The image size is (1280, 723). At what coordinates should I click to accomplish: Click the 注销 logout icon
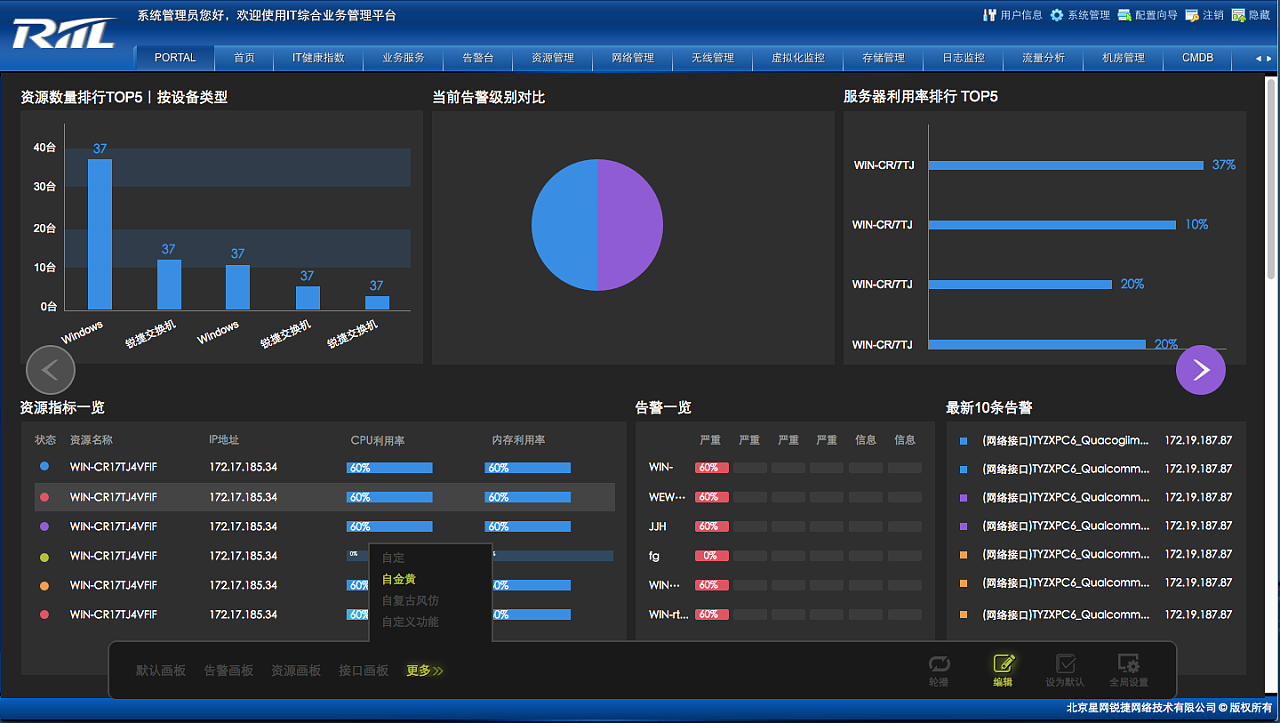tap(1191, 15)
